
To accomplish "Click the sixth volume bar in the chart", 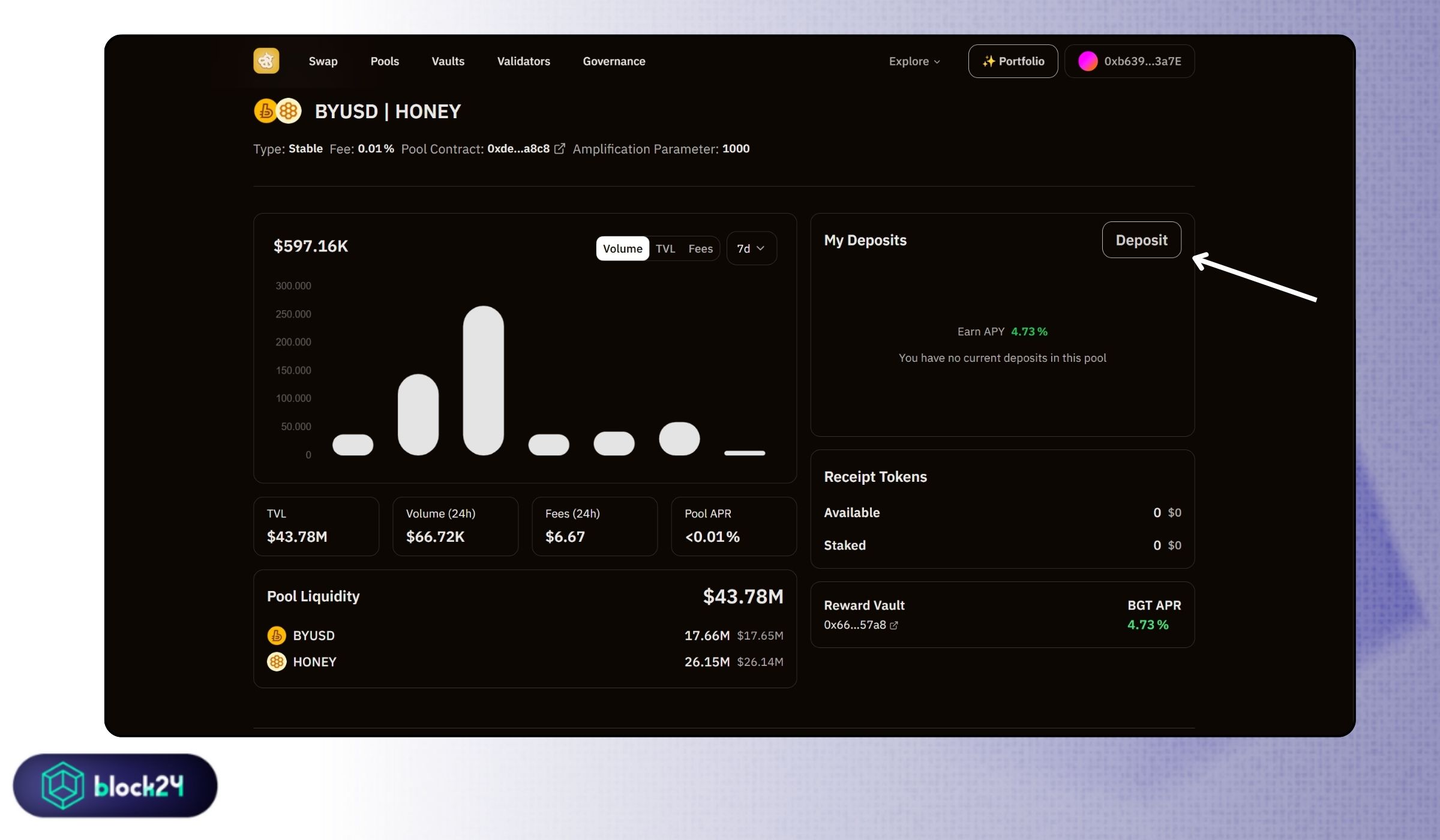I will tap(679, 439).
